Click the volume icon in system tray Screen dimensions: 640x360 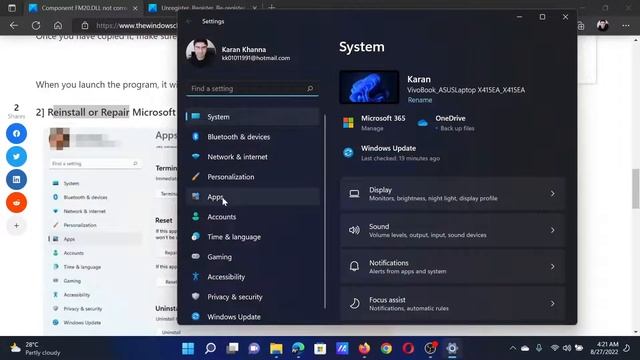point(567,348)
